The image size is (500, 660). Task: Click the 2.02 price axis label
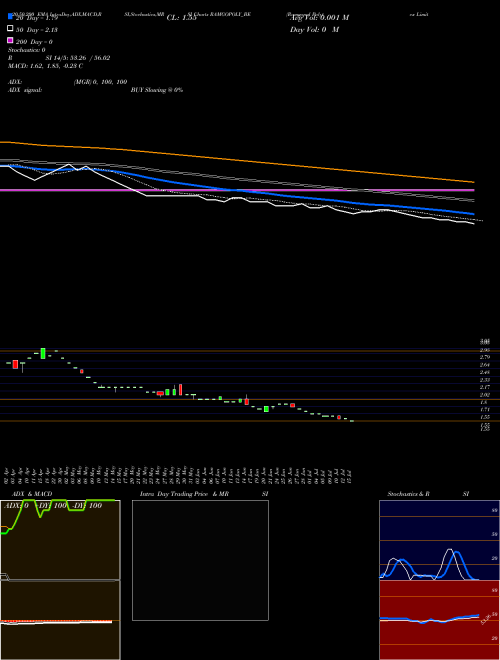485,395
